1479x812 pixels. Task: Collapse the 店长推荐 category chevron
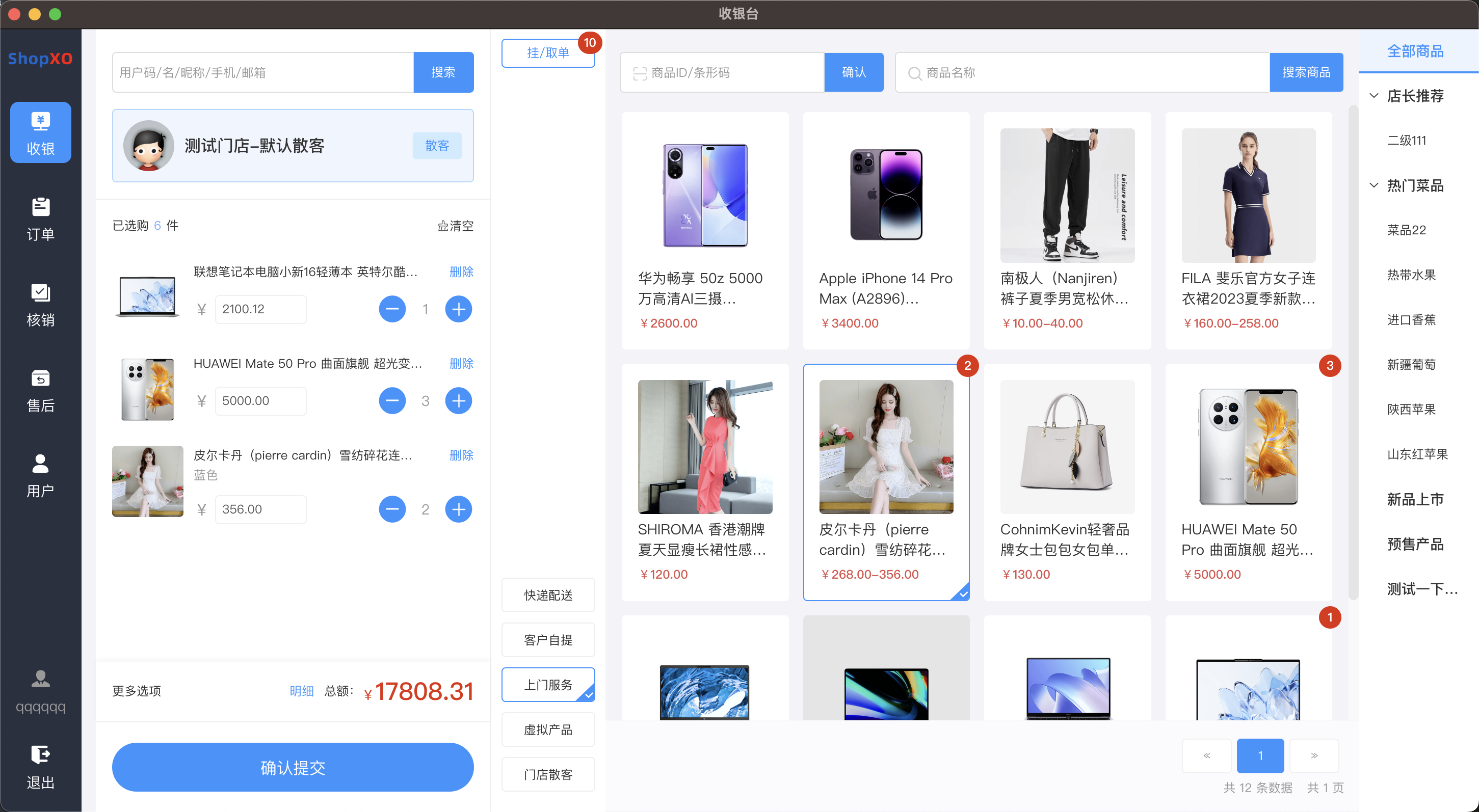pos(1374,96)
